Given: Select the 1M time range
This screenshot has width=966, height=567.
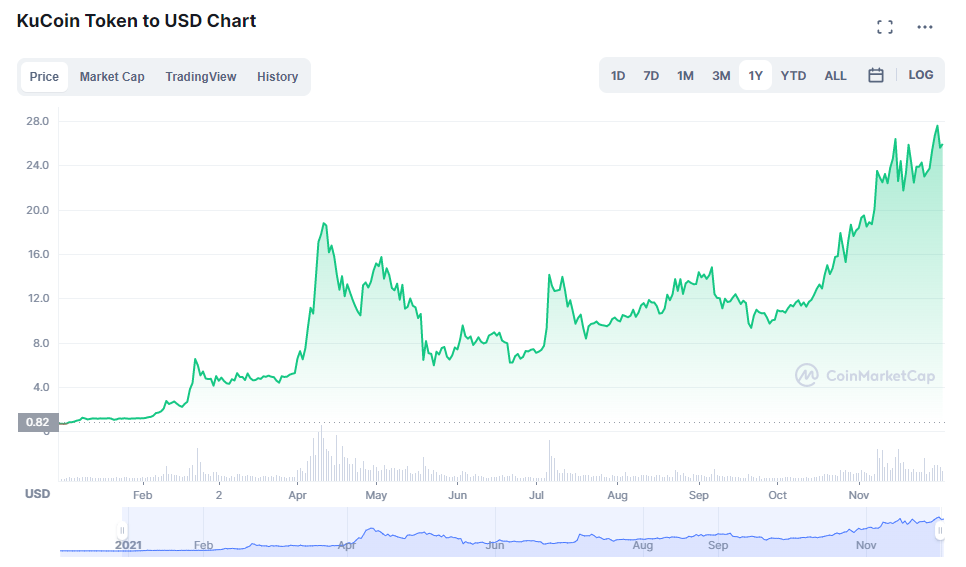Looking at the screenshot, I should click(x=685, y=75).
